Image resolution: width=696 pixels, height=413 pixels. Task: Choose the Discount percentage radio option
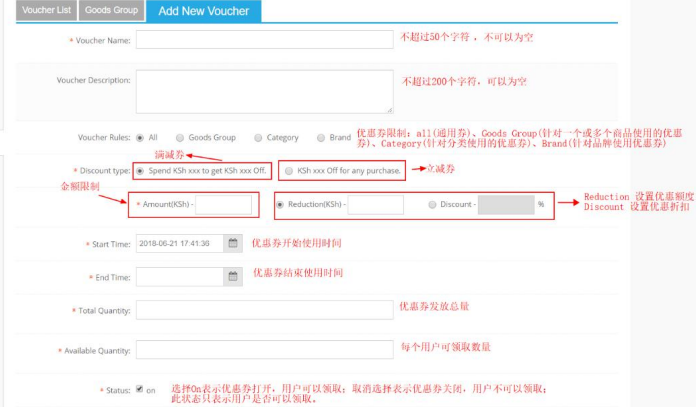tap(432, 205)
